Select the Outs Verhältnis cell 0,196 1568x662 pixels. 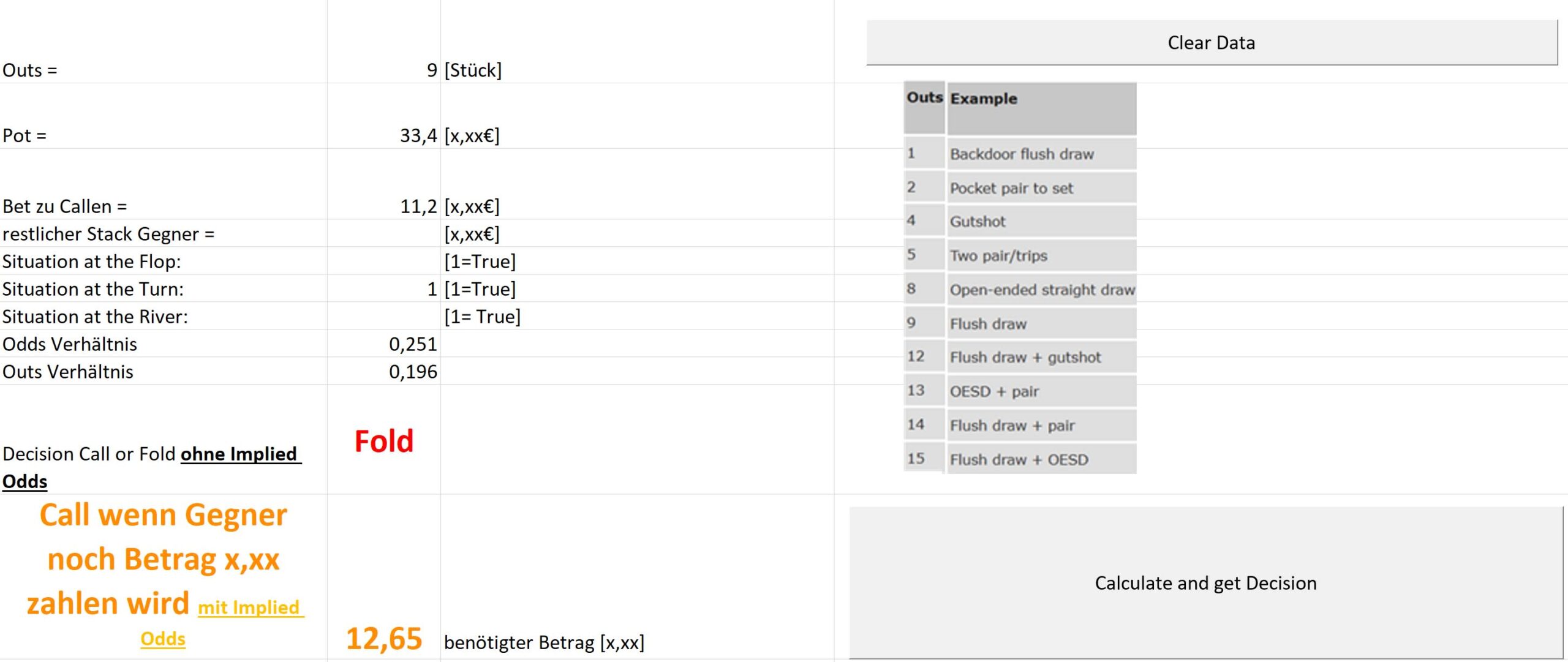pyautogui.click(x=384, y=371)
